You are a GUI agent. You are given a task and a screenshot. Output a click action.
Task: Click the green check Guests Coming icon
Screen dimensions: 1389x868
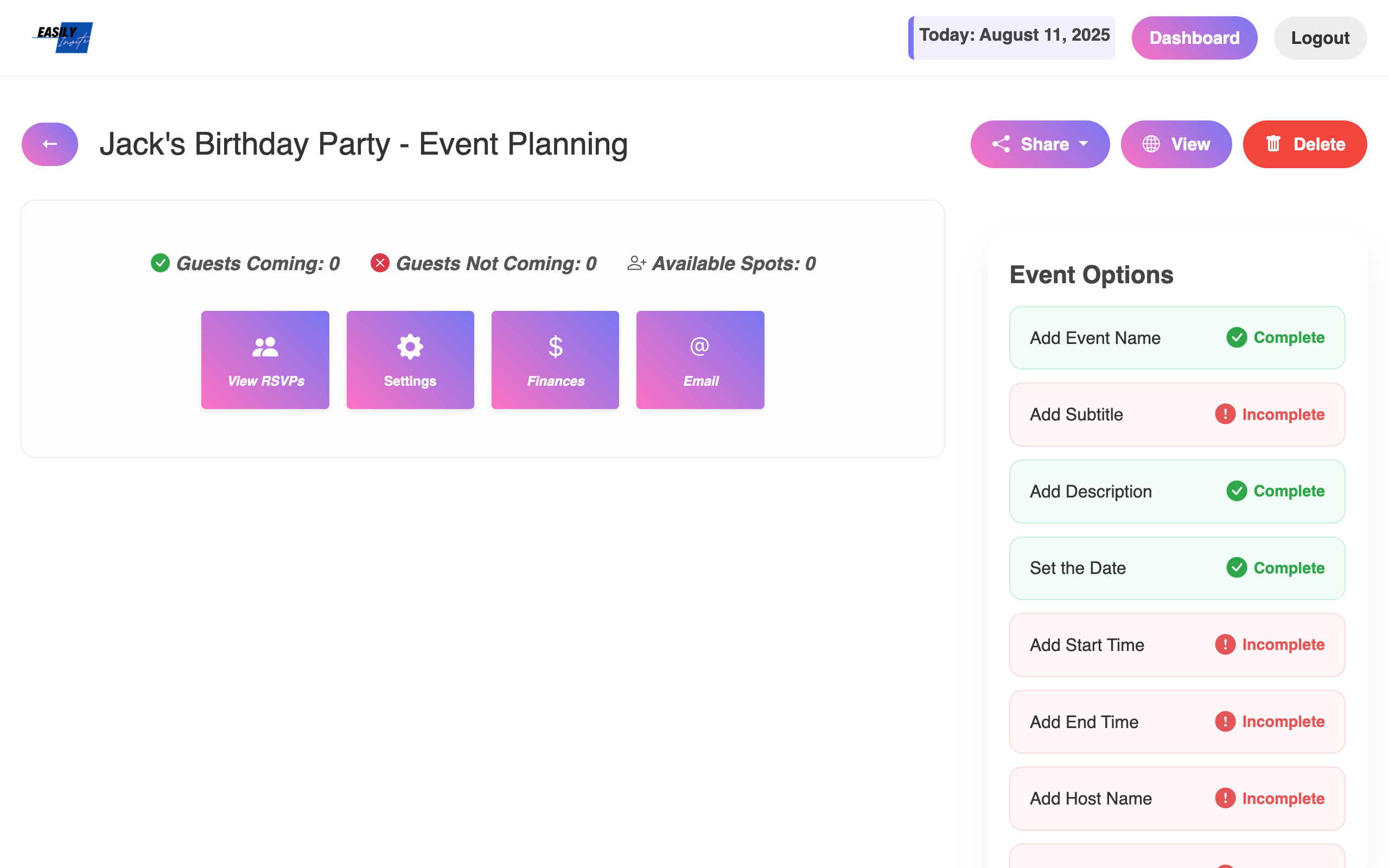(160, 263)
